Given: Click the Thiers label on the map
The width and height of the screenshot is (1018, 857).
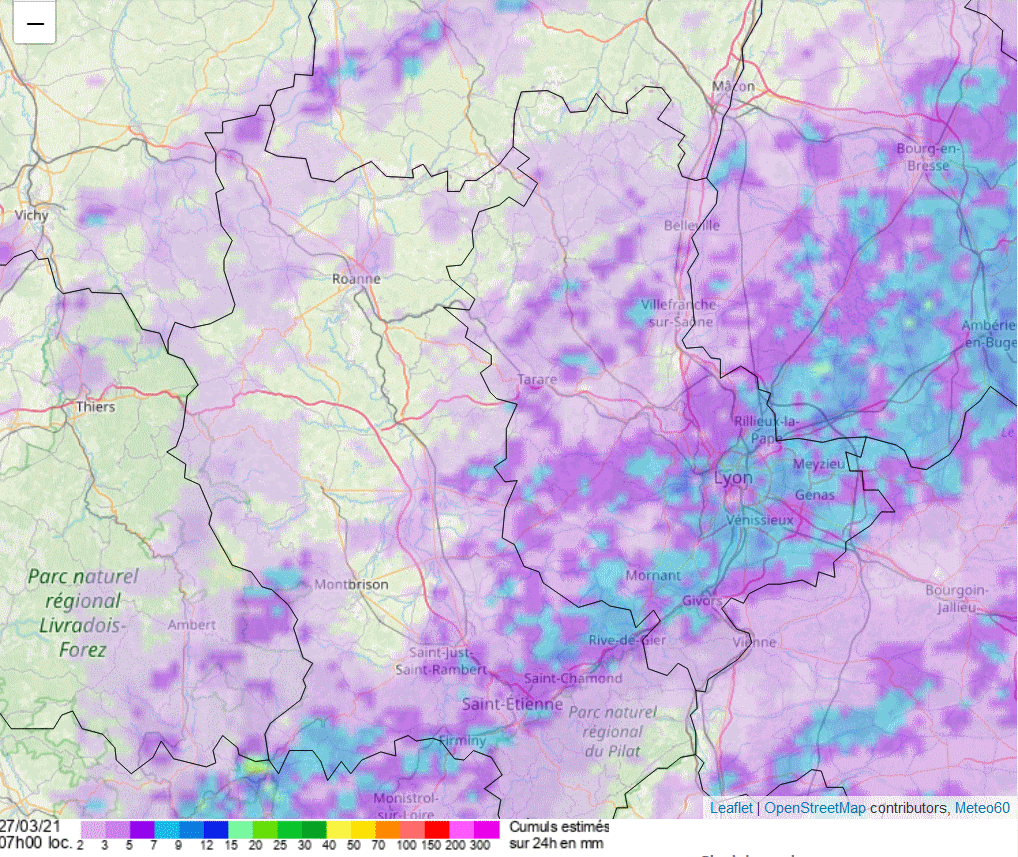Looking at the screenshot, I should tap(95, 407).
